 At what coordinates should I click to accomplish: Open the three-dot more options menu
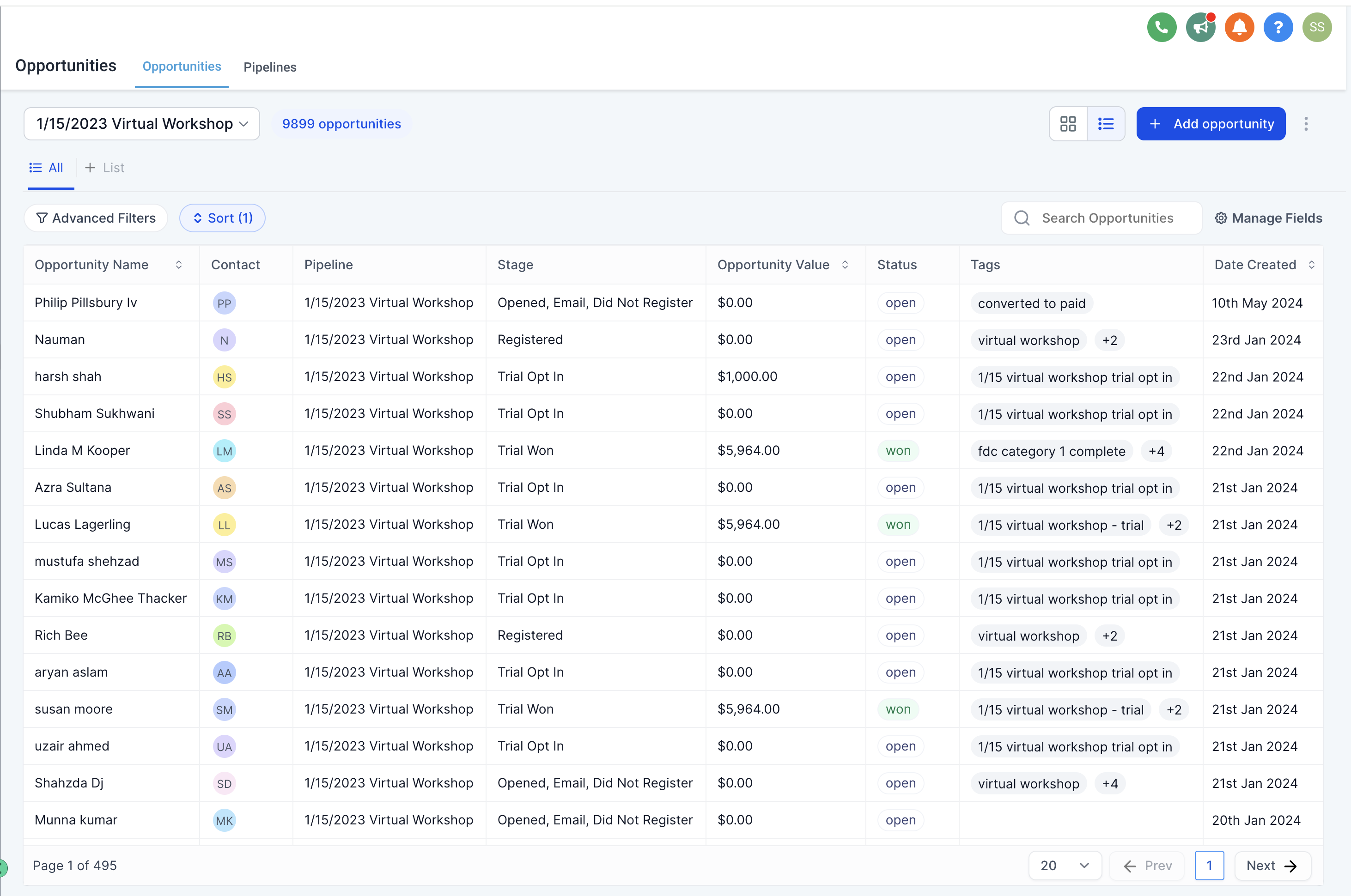1306,124
